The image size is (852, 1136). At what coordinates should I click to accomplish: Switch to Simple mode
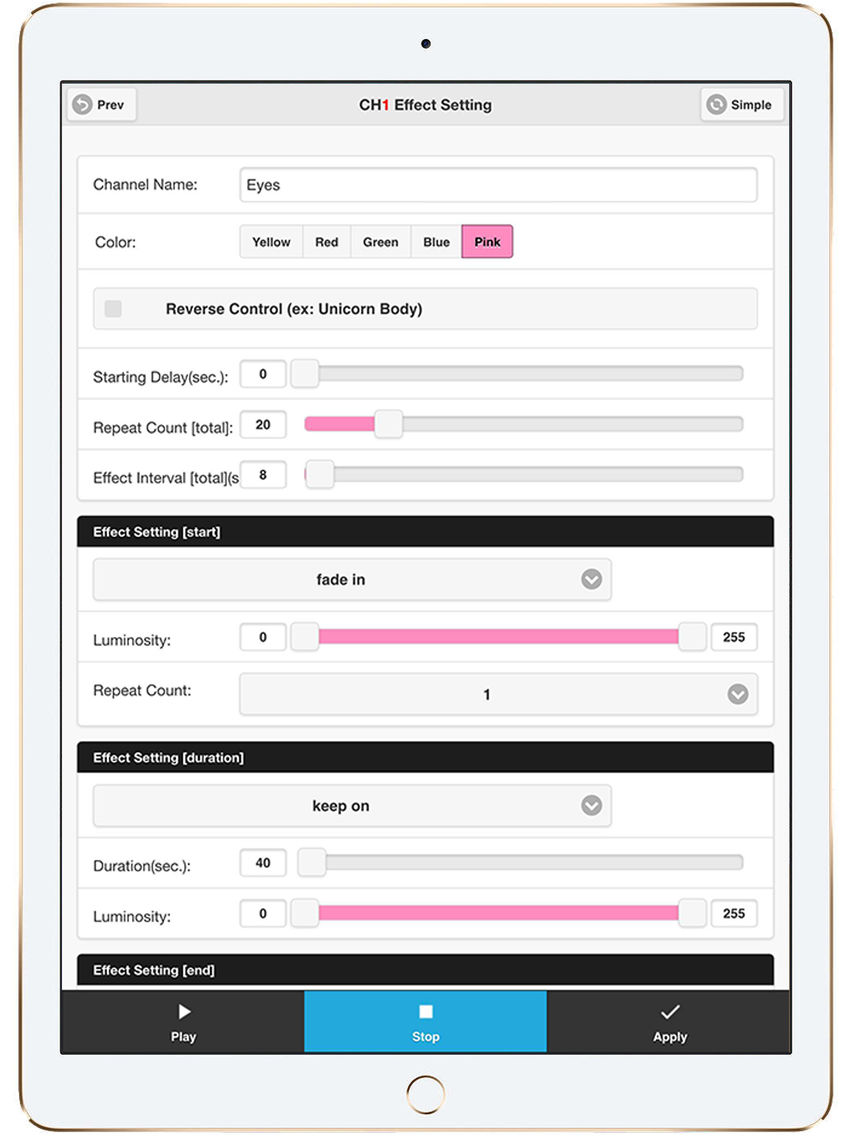click(x=741, y=105)
